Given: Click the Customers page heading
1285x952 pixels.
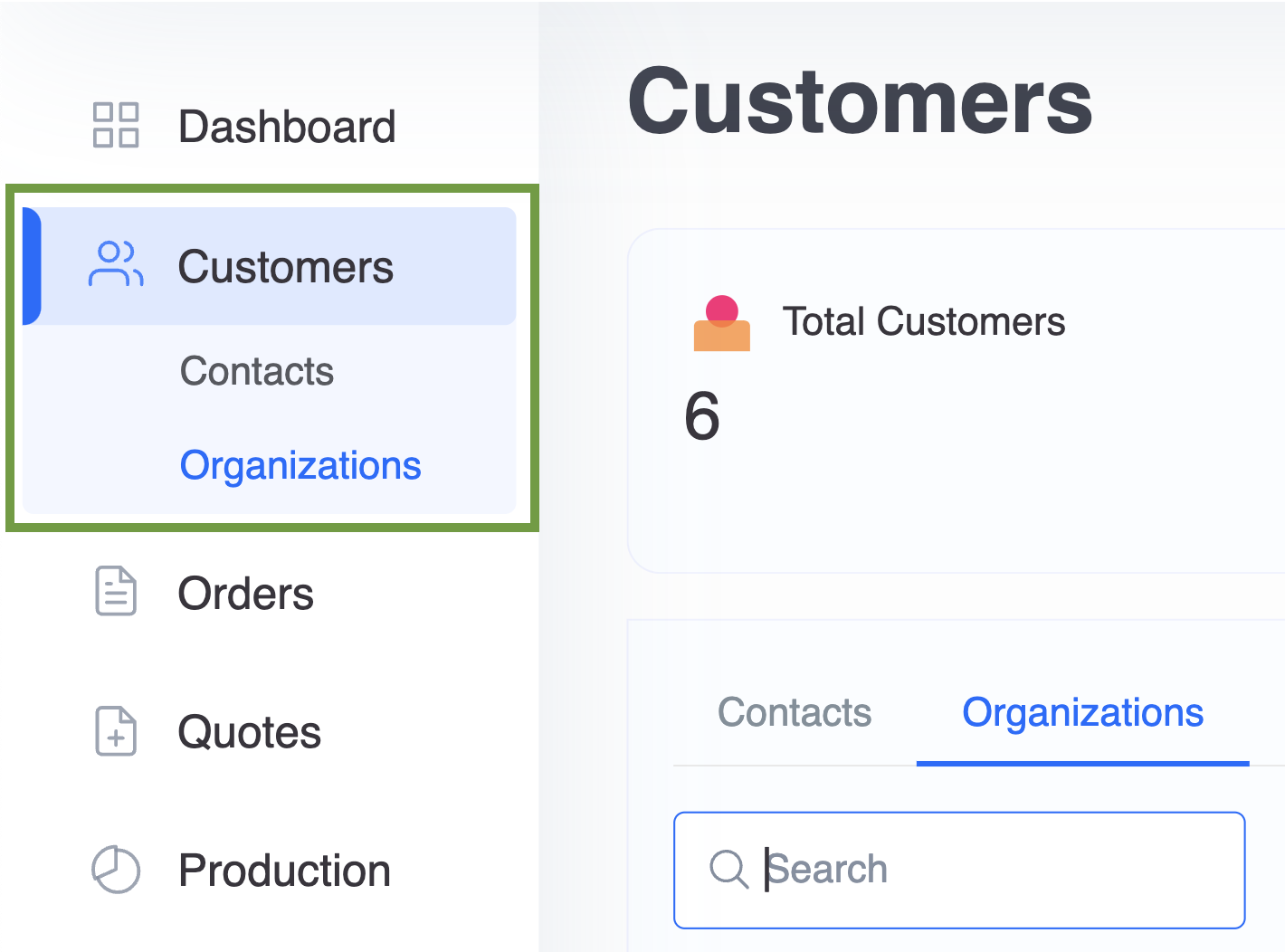Looking at the screenshot, I should (x=861, y=100).
